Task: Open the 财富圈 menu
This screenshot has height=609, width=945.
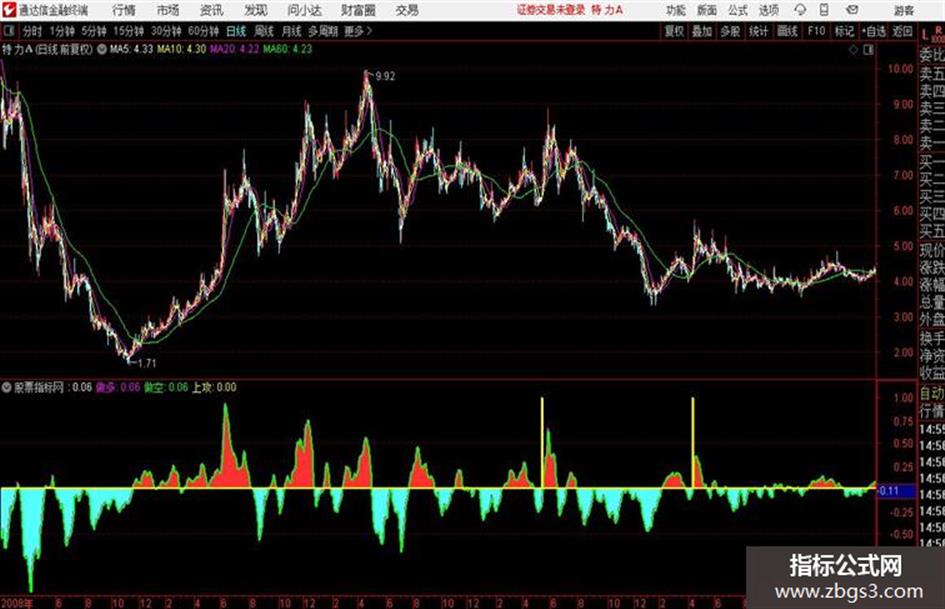Action: [358, 10]
